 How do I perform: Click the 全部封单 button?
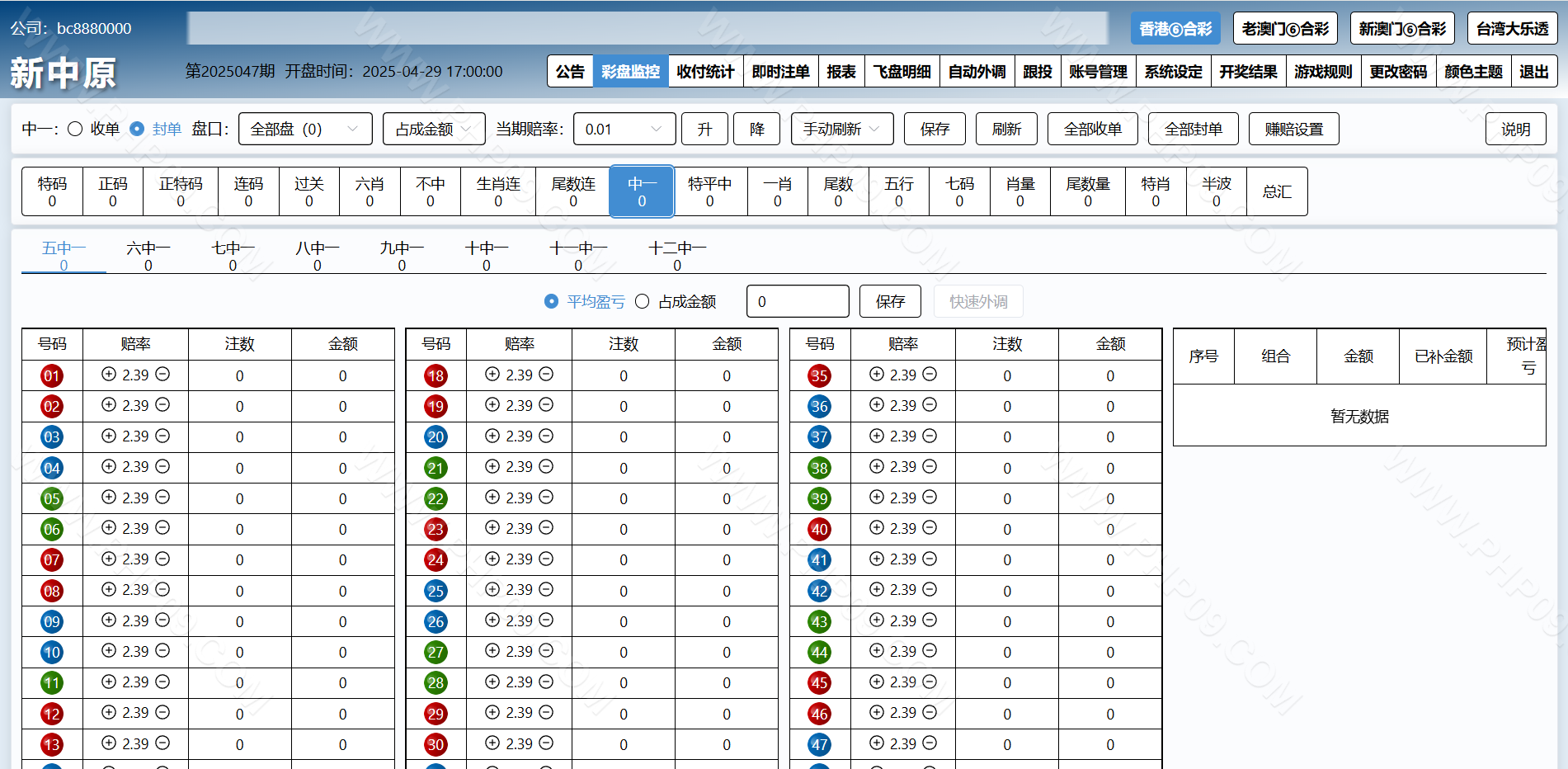click(x=1193, y=129)
